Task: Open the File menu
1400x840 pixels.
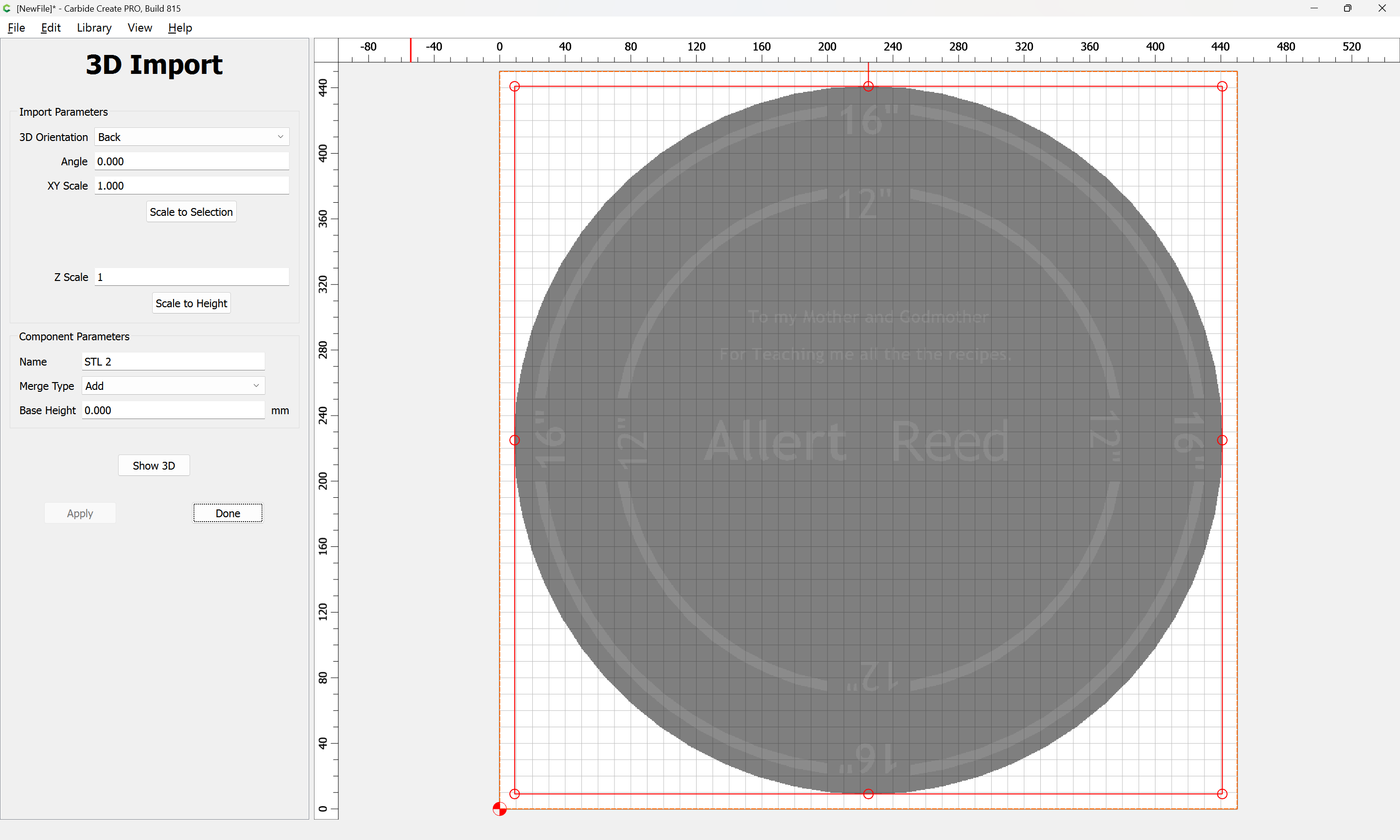Action: click(16, 28)
